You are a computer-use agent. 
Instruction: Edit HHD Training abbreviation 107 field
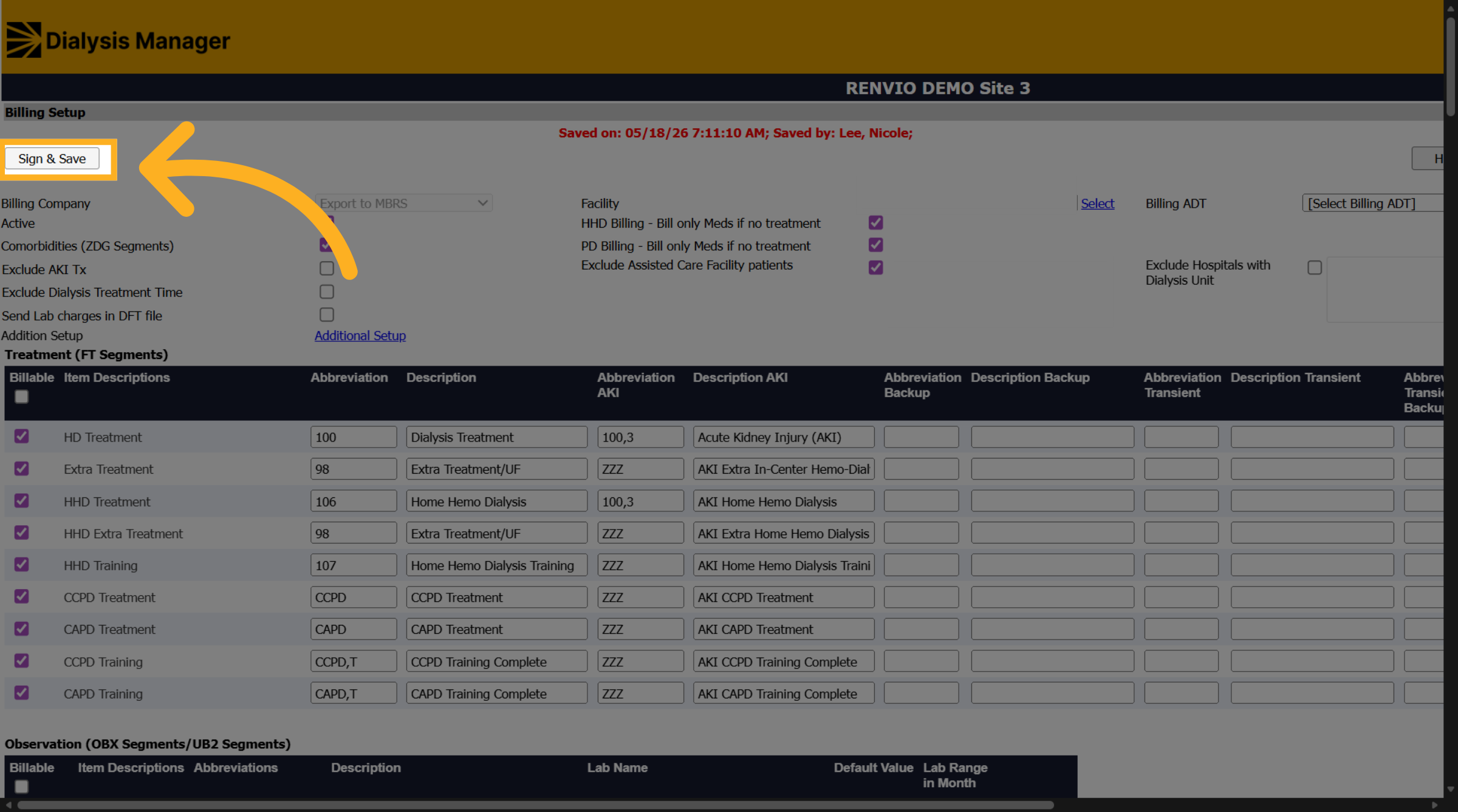pos(354,565)
